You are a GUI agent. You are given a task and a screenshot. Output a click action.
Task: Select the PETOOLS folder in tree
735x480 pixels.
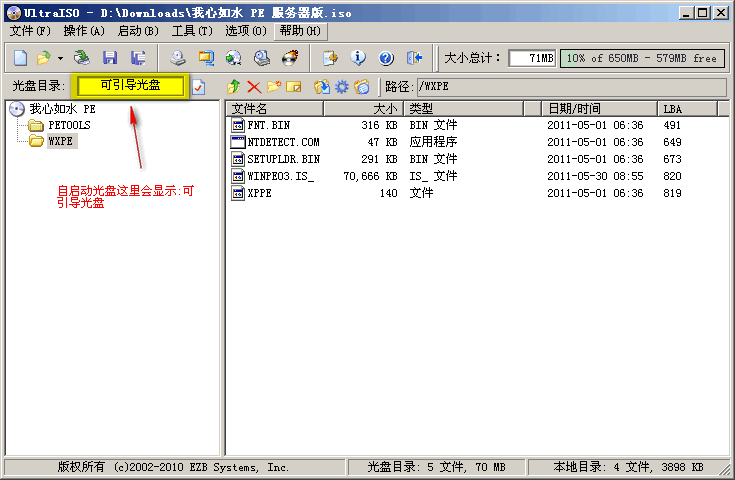tap(69, 125)
